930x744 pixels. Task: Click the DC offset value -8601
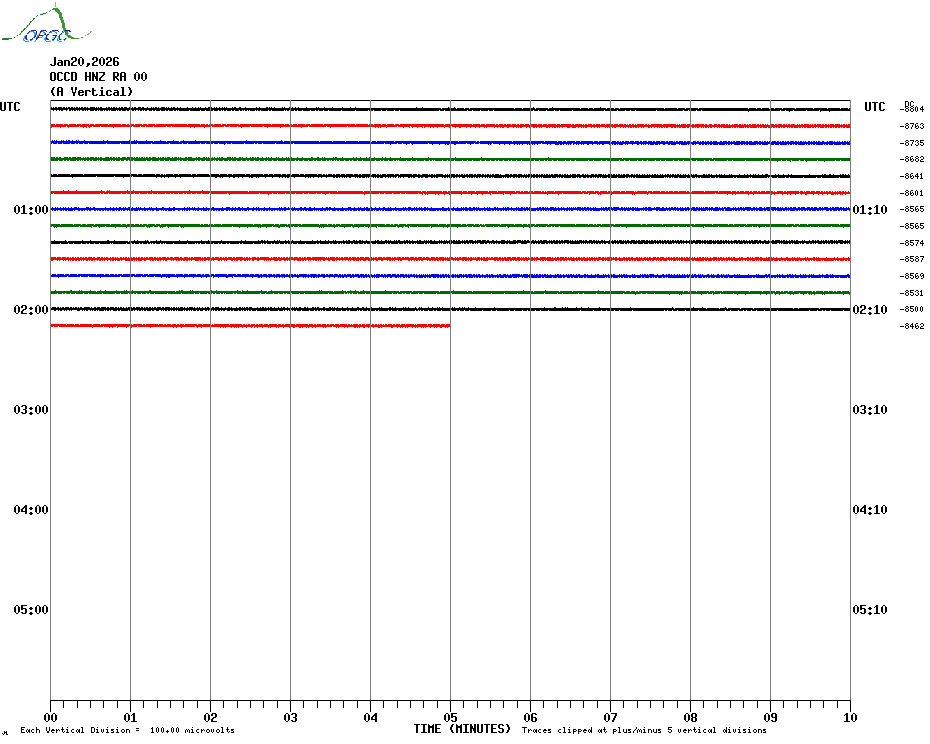912,193
